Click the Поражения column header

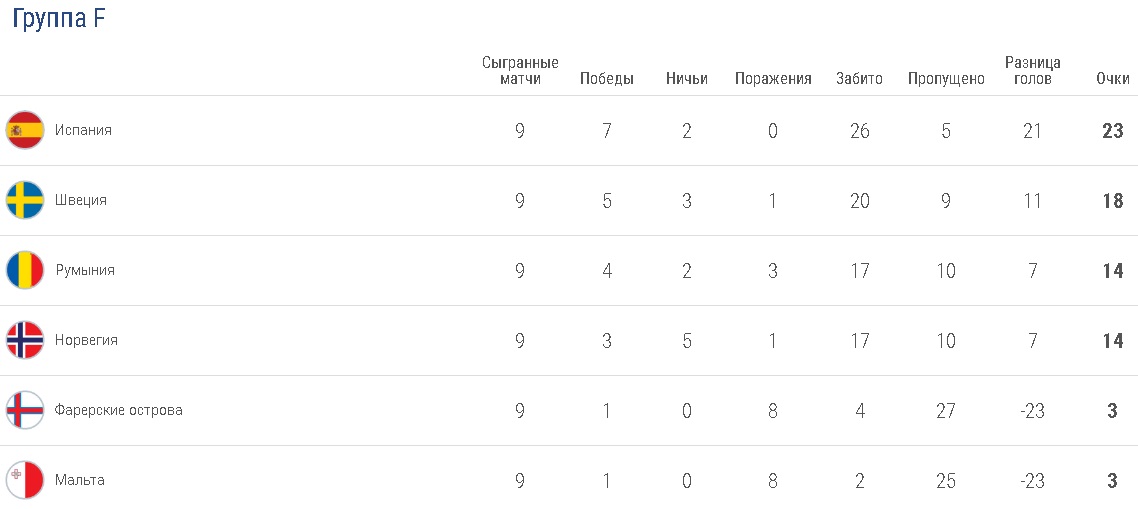[x=773, y=79]
